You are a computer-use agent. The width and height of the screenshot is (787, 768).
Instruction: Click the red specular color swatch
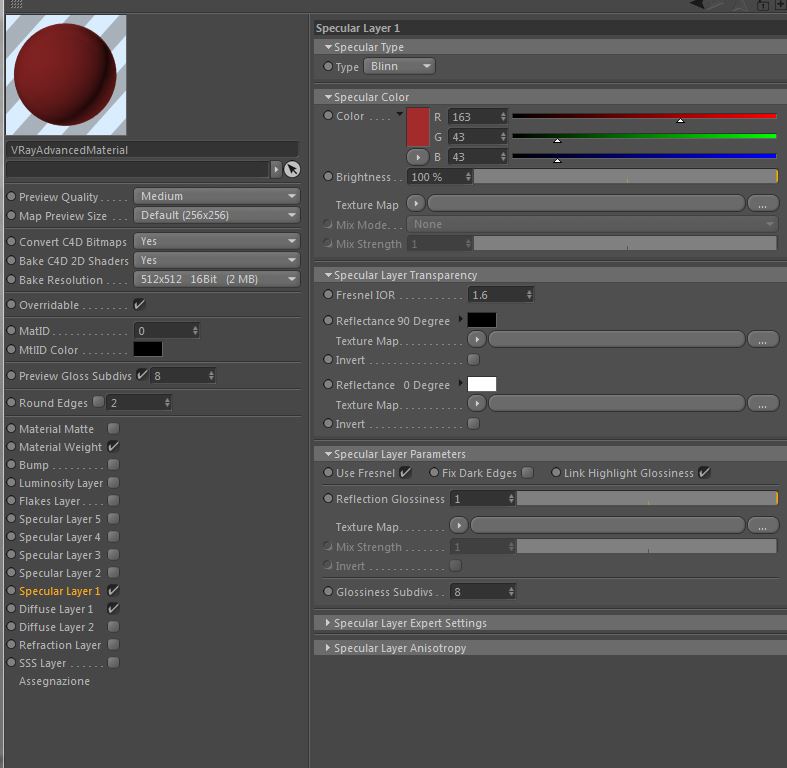[x=418, y=127]
